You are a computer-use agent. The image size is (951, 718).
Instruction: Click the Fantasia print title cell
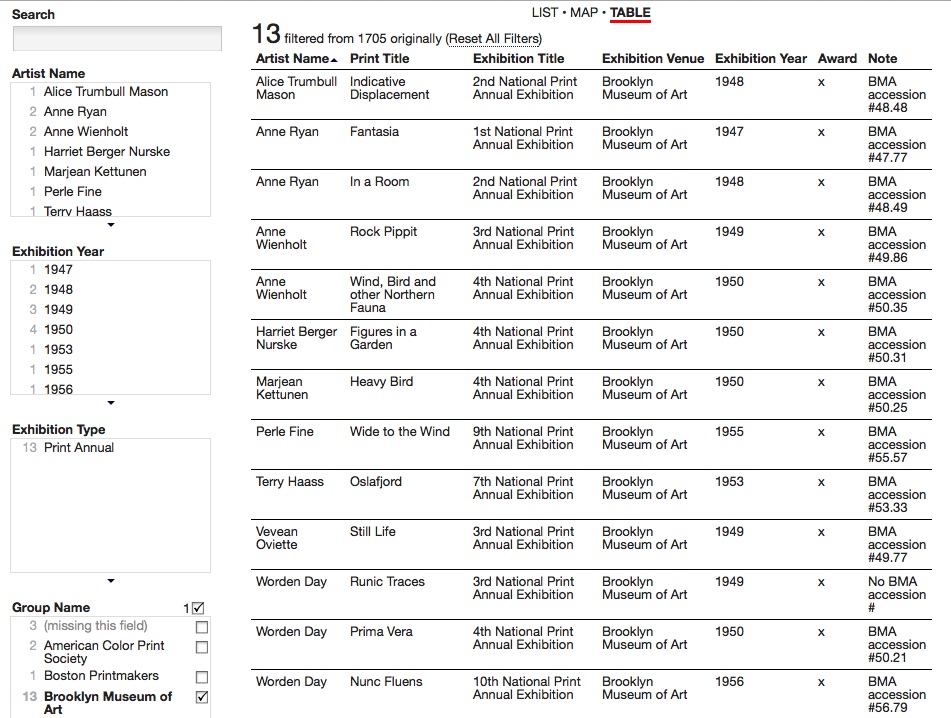[374, 132]
